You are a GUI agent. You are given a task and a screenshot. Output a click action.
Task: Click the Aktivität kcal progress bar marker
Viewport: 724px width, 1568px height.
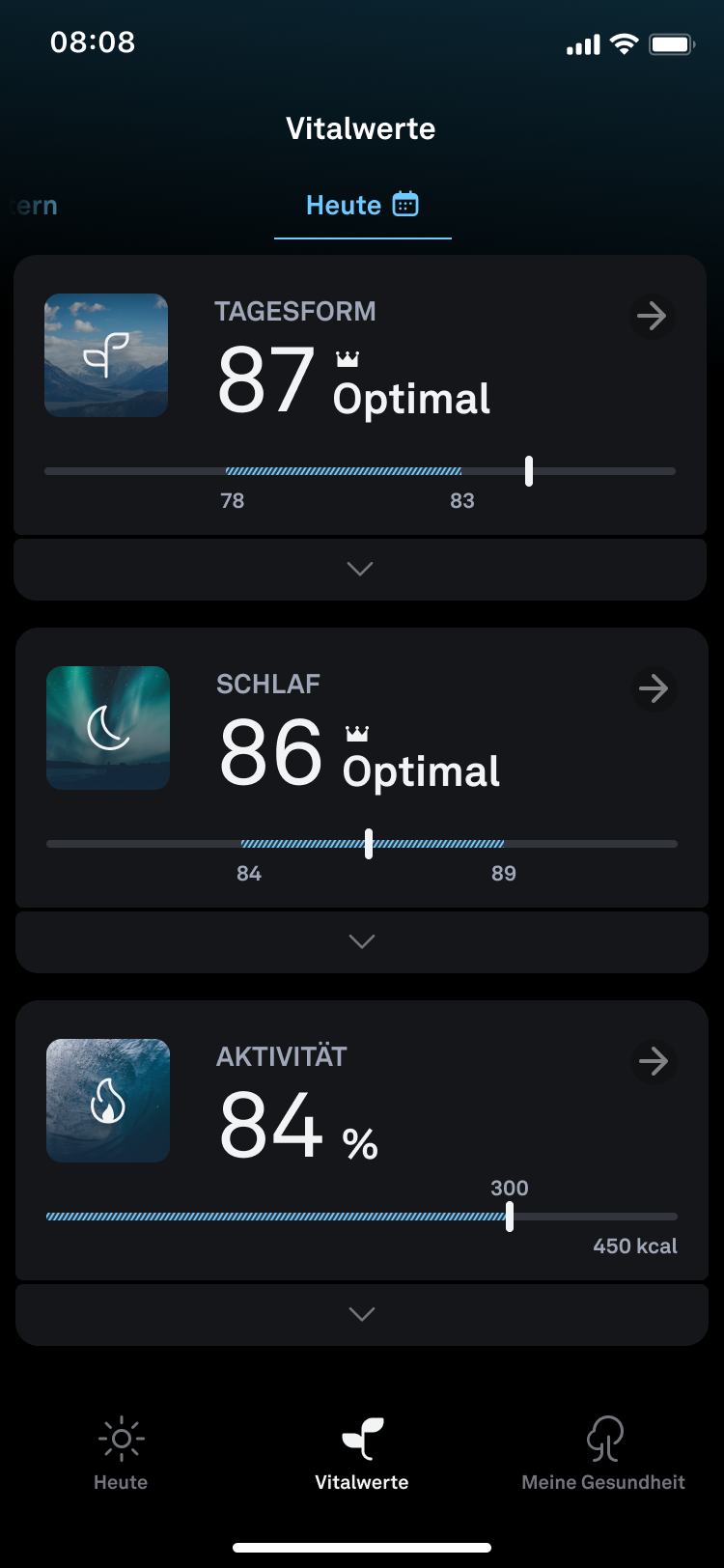click(x=510, y=1217)
